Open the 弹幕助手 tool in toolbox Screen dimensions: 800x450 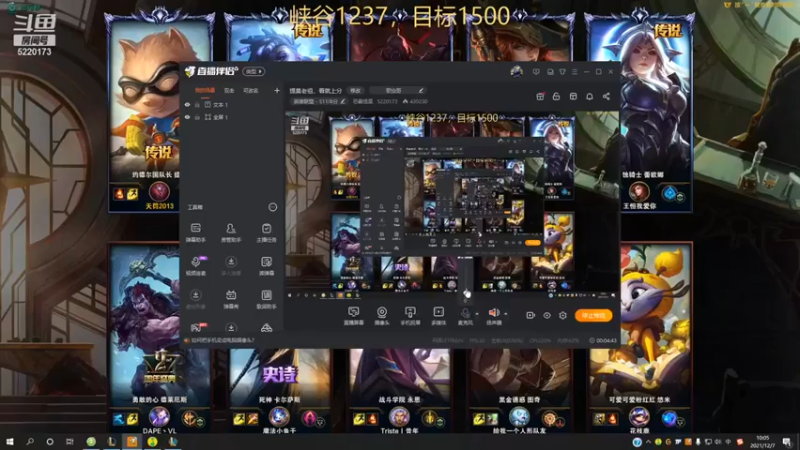[195, 232]
